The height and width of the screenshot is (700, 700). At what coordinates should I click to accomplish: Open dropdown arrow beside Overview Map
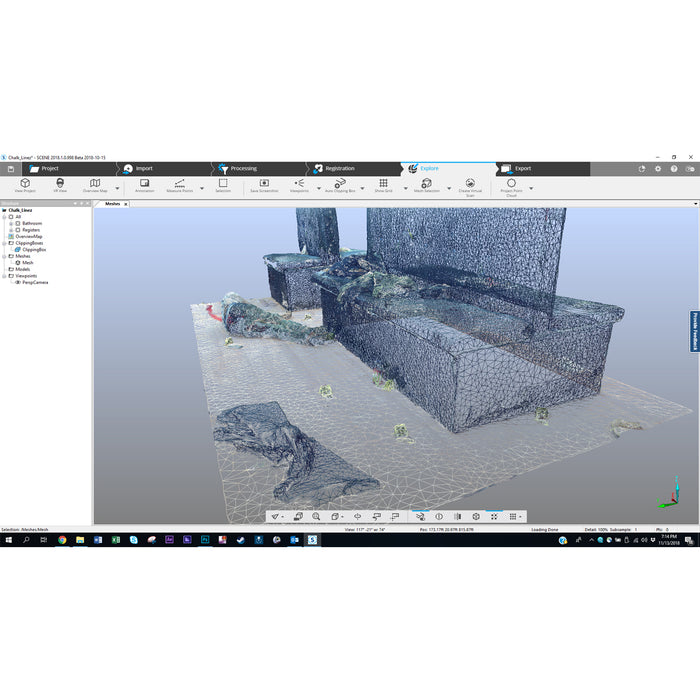point(117,188)
